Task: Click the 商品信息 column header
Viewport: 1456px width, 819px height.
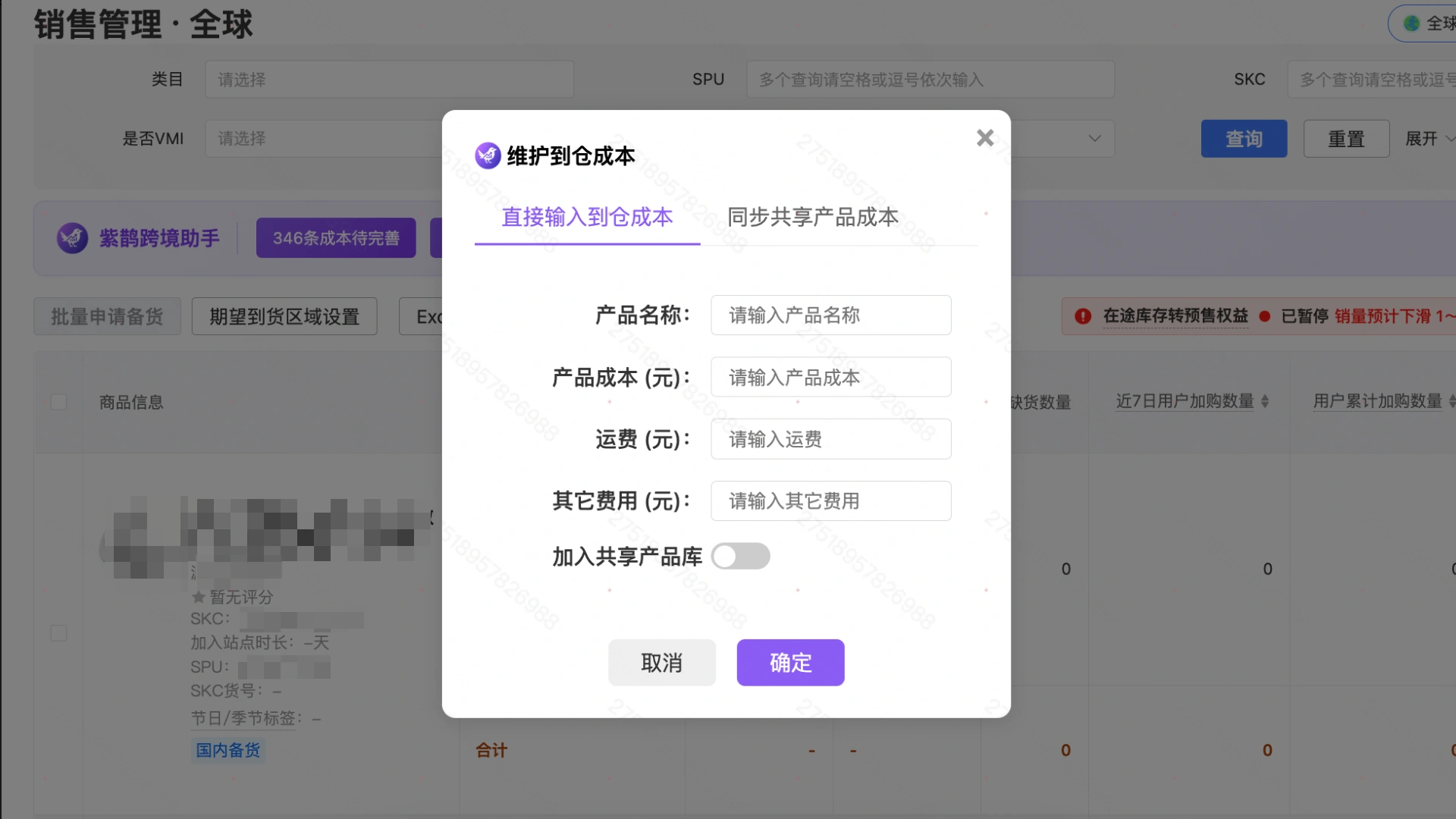Action: coord(131,403)
